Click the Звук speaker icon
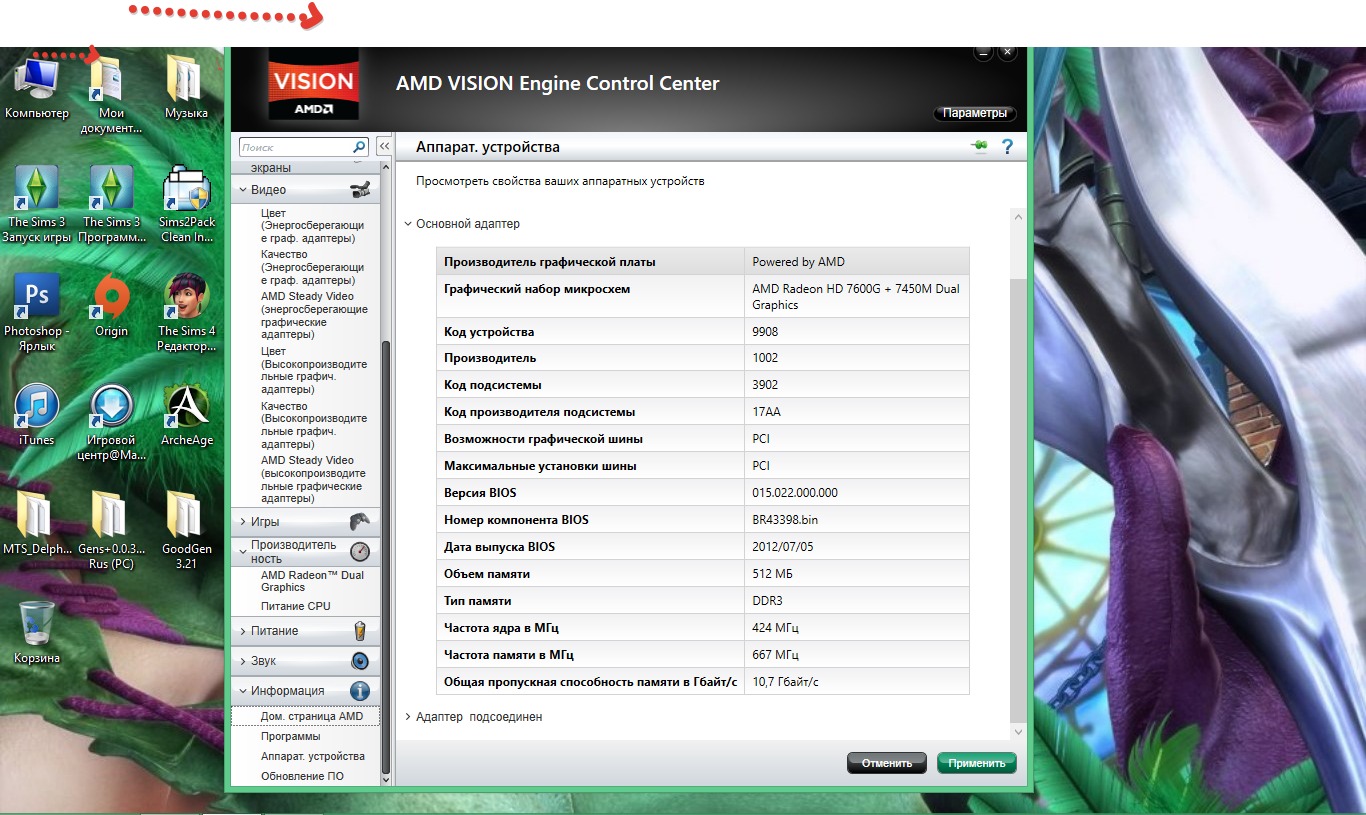The height and width of the screenshot is (815, 1366). coord(360,661)
